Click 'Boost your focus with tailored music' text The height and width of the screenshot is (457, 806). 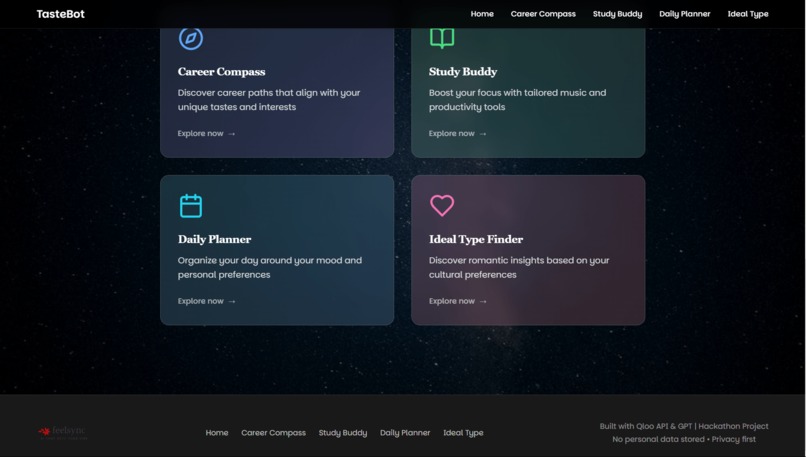[x=518, y=100]
